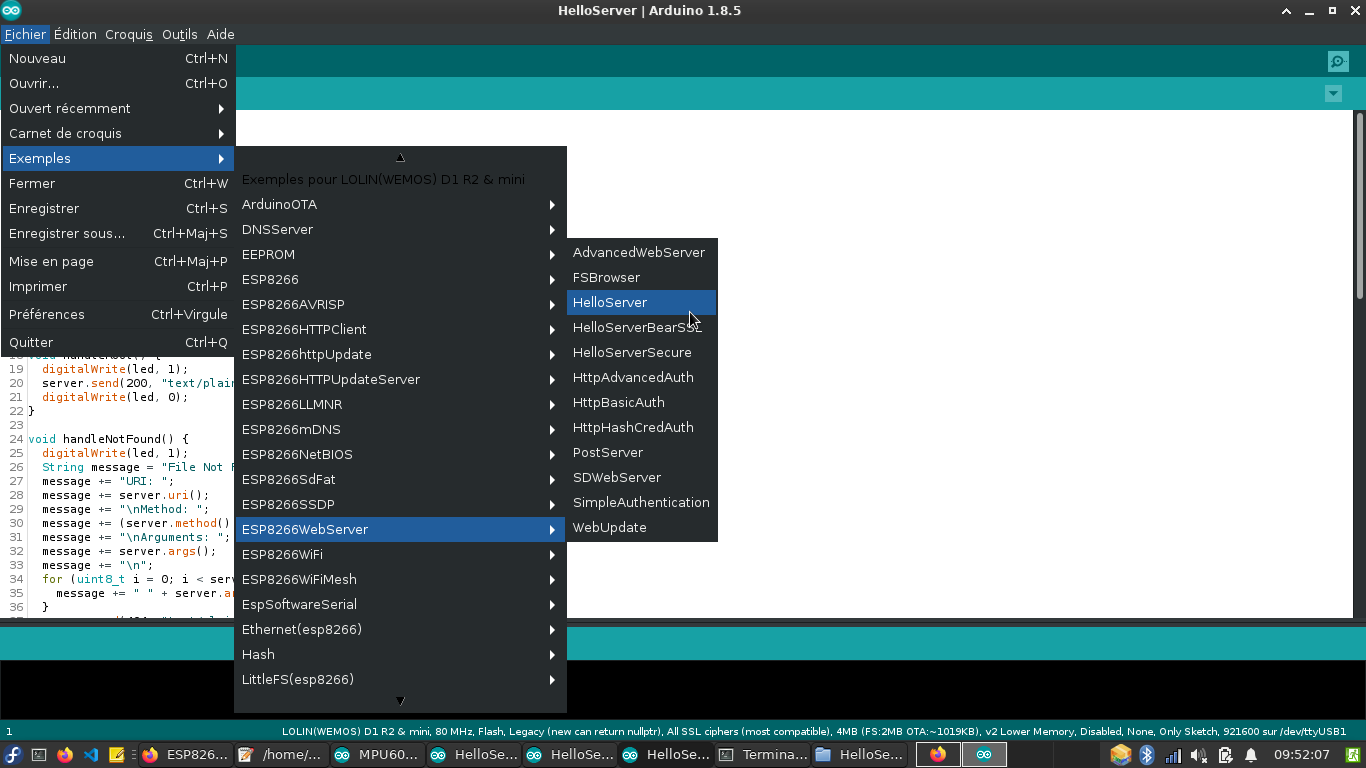Choose Quitter from Fichier menu

coord(118,343)
